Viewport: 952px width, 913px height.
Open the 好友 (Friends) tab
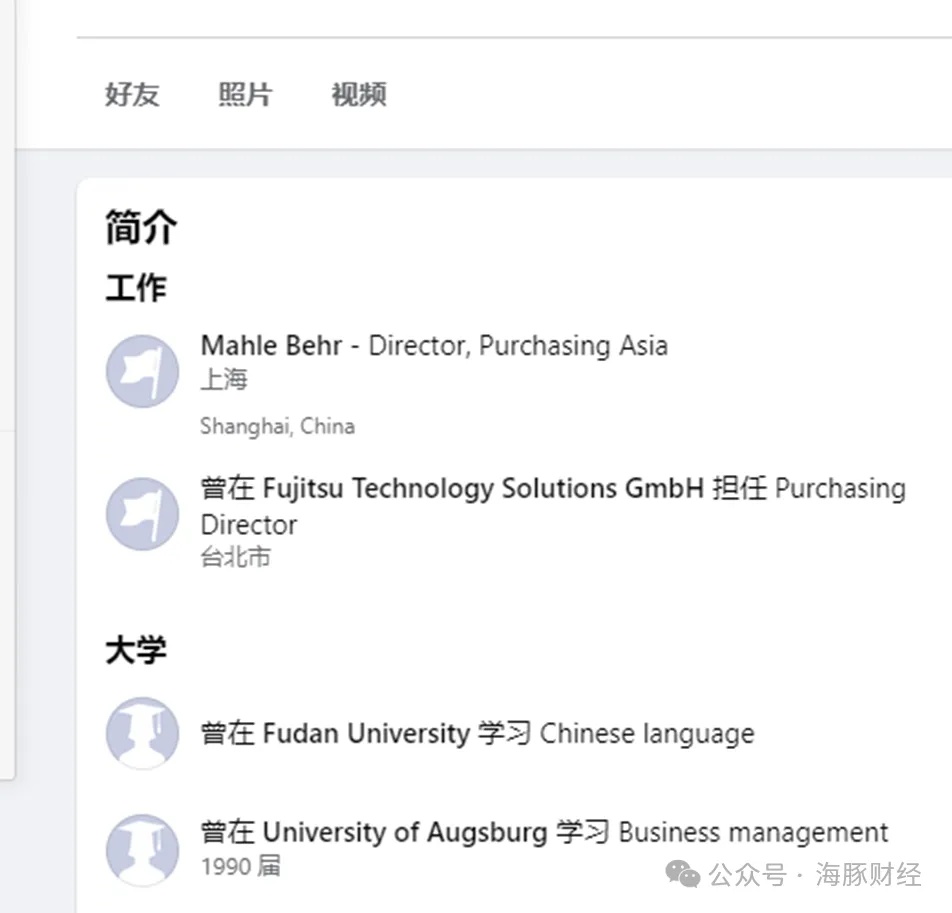132,95
